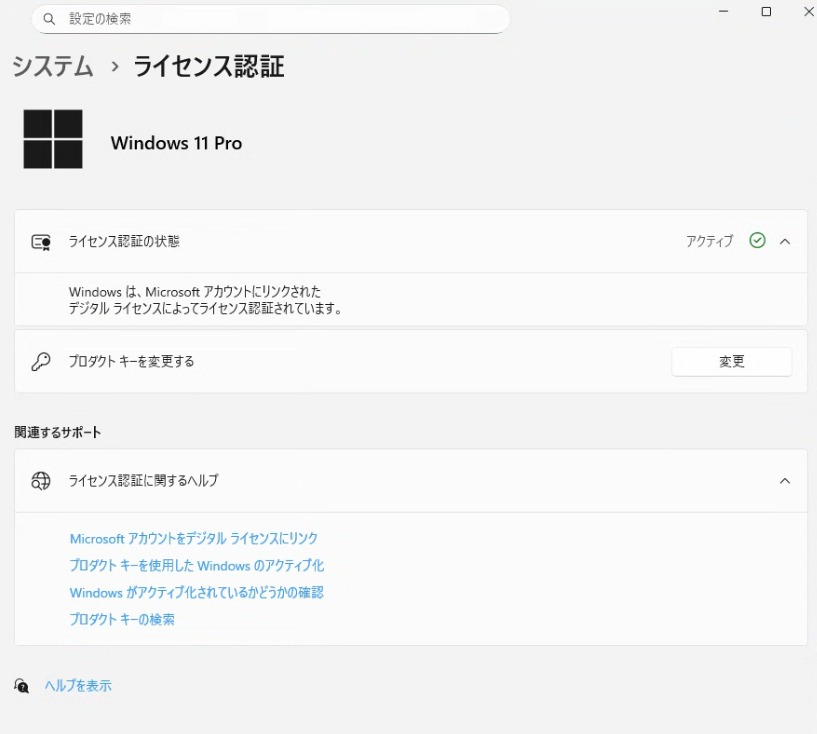The height and width of the screenshot is (734, 817).
Task: Minimize the settings window
Action: point(723,11)
